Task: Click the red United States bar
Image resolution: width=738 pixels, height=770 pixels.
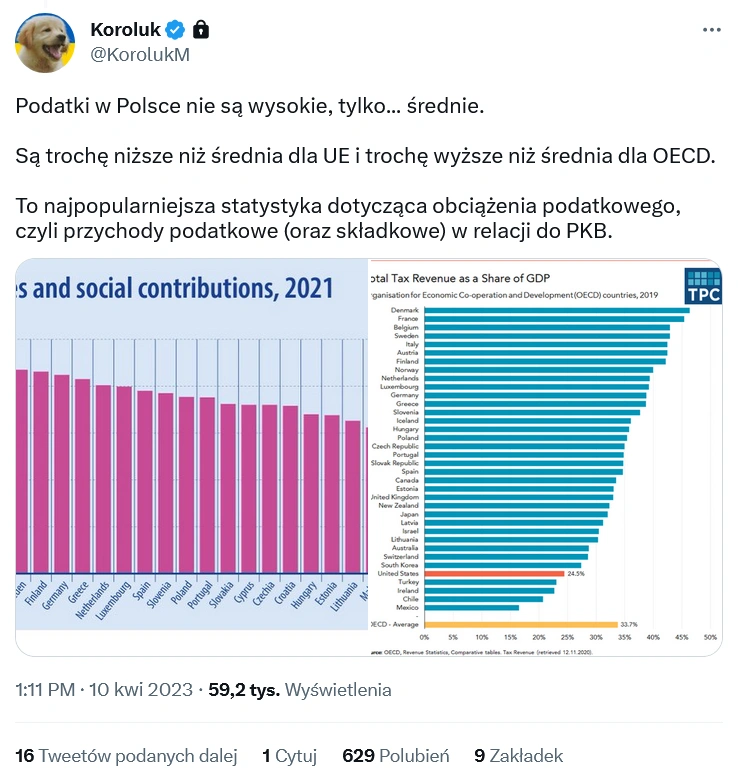Action: coord(494,574)
